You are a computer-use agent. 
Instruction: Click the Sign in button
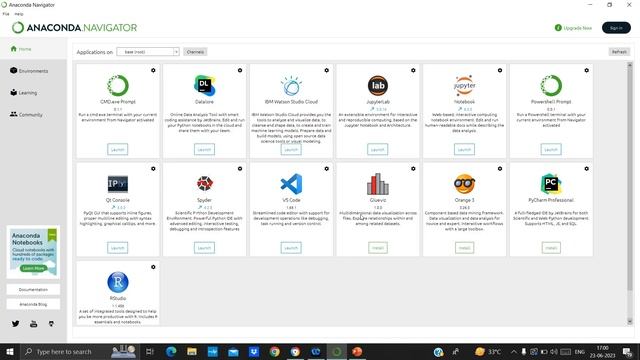coord(616,28)
